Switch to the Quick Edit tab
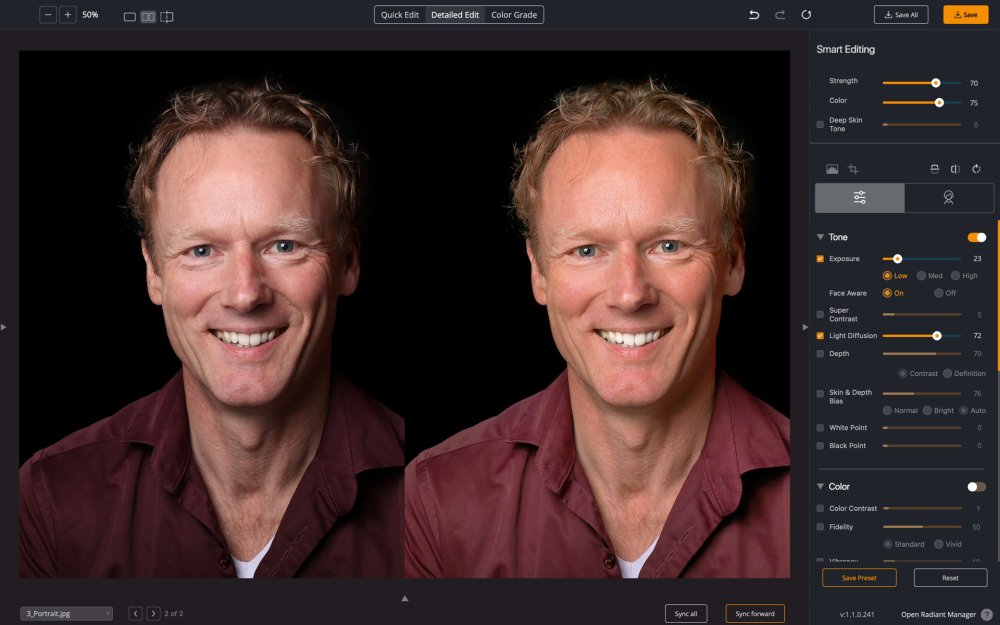 click(x=400, y=15)
